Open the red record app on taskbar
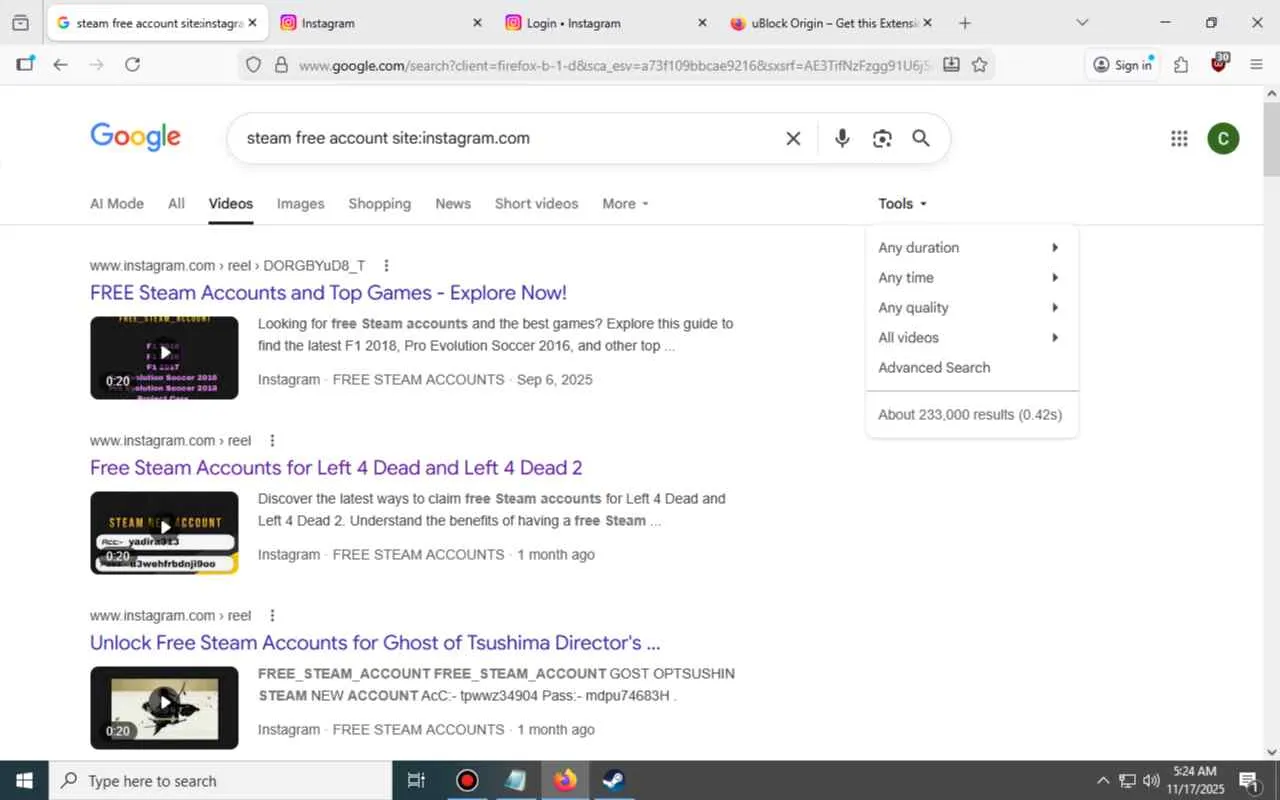Image resolution: width=1280 pixels, height=800 pixels. pyautogui.click(x=467, y=781)
